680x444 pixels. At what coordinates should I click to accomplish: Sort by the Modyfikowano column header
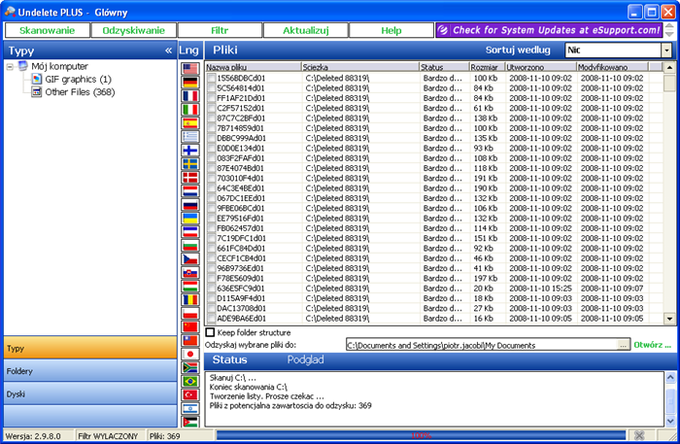612,67
